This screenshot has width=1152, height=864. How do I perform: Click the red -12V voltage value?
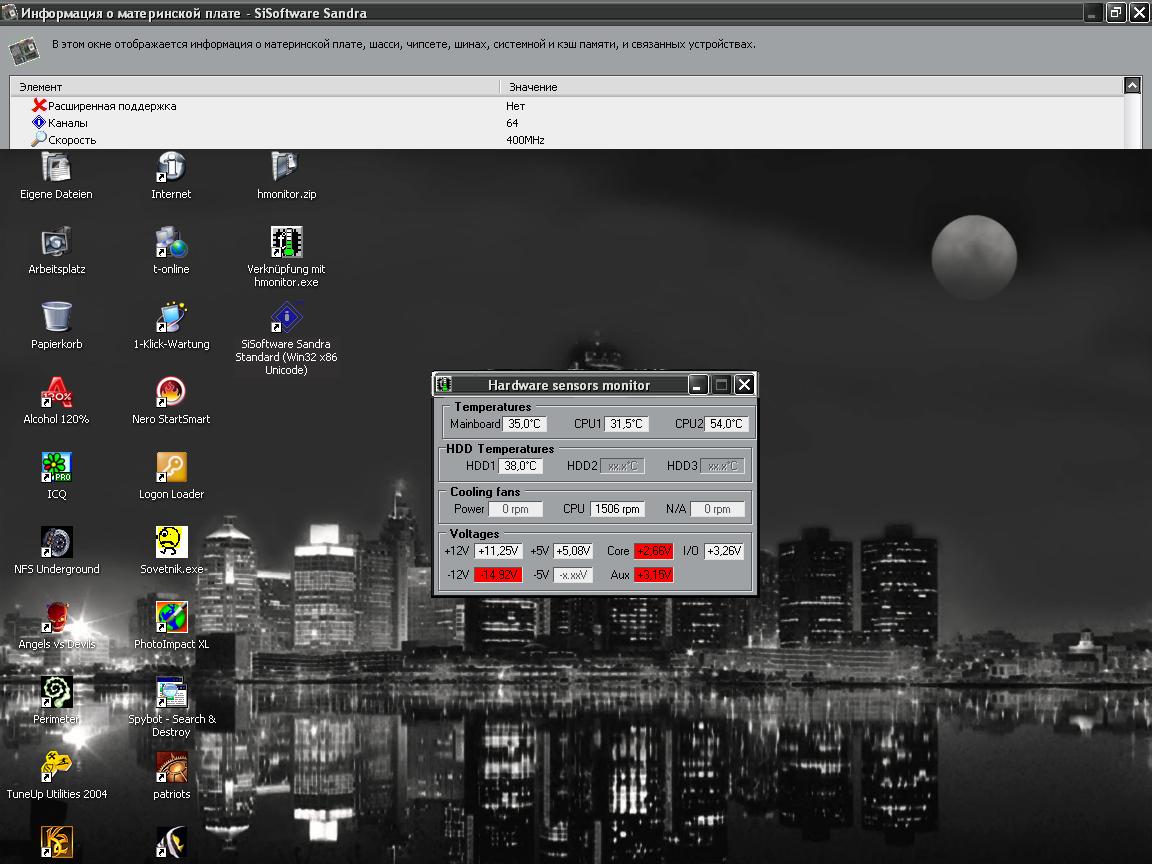coord(498,575)
